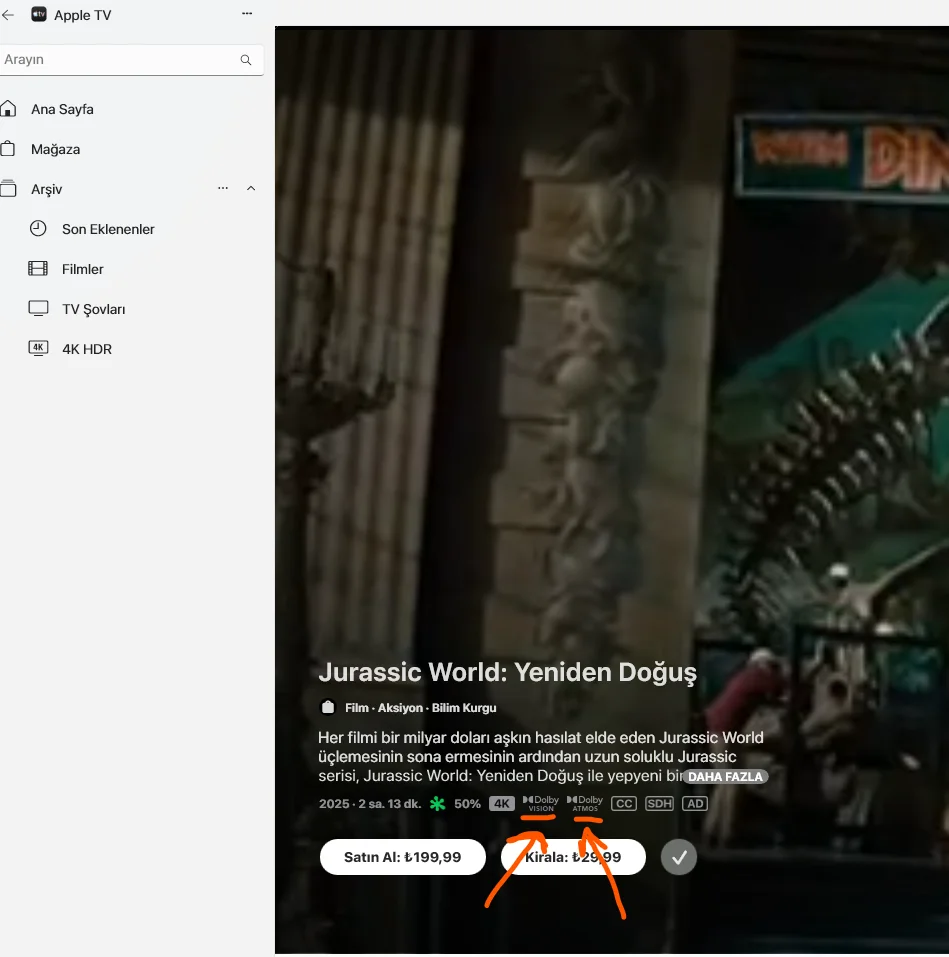Click the movie description paragraph
This screenshot has height=957, width=949.
tap(541, 757)
